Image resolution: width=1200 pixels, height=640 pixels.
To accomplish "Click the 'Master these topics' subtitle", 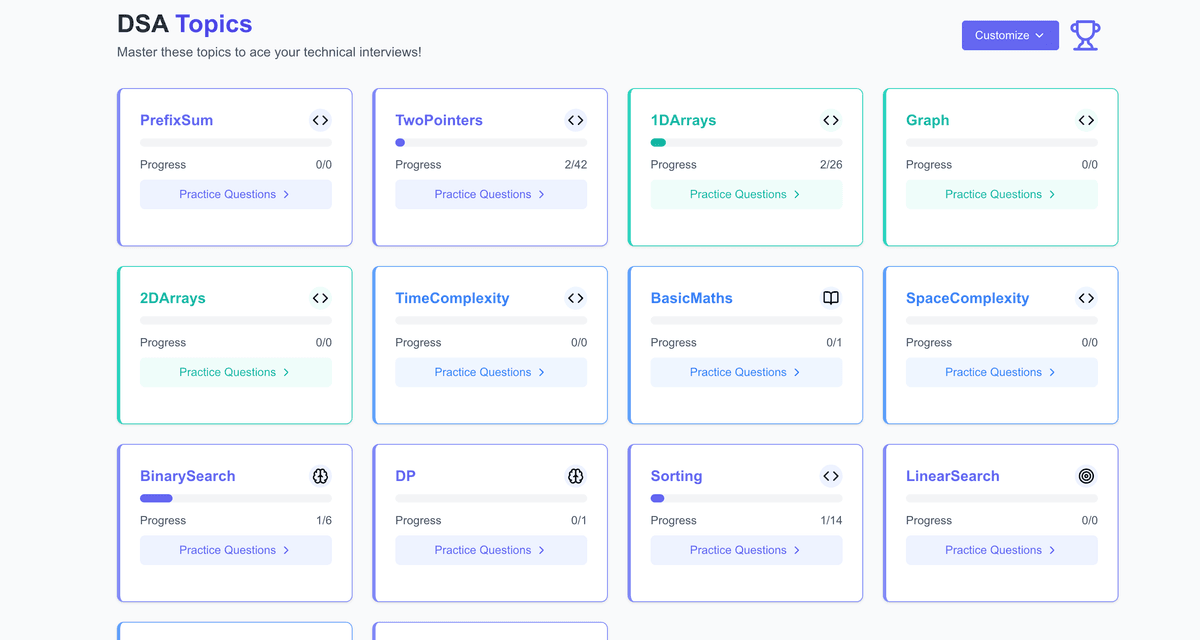I will (x=269, y=52).
